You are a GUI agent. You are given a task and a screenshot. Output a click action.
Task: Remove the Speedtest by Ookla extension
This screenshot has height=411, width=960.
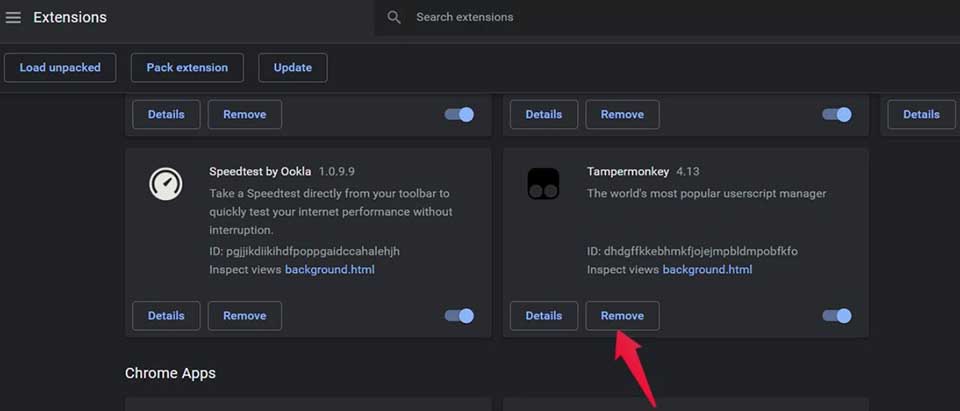pos(245,315)
